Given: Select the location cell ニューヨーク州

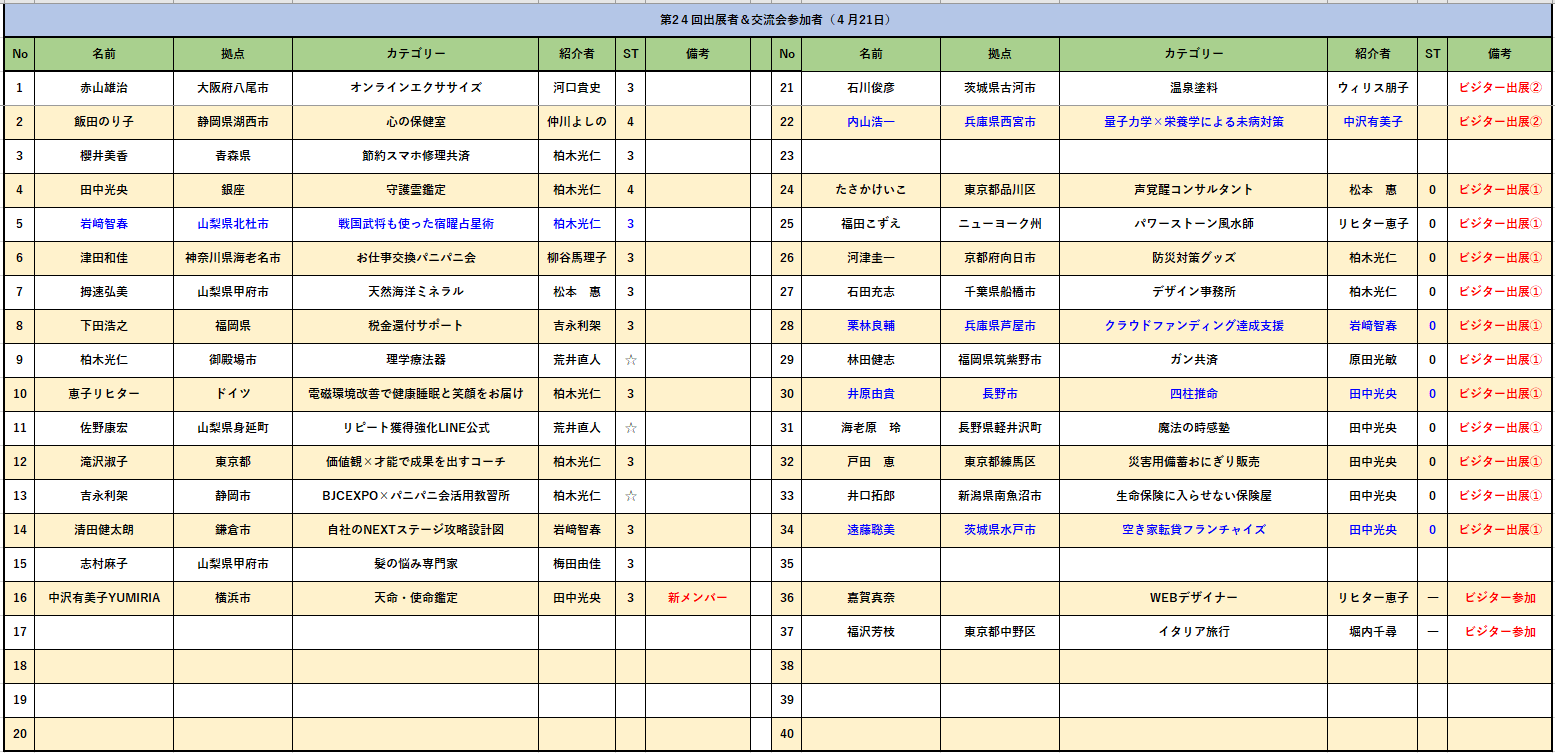Looking at the screenshot, I should pyautogui.click(x=999, y=224).
